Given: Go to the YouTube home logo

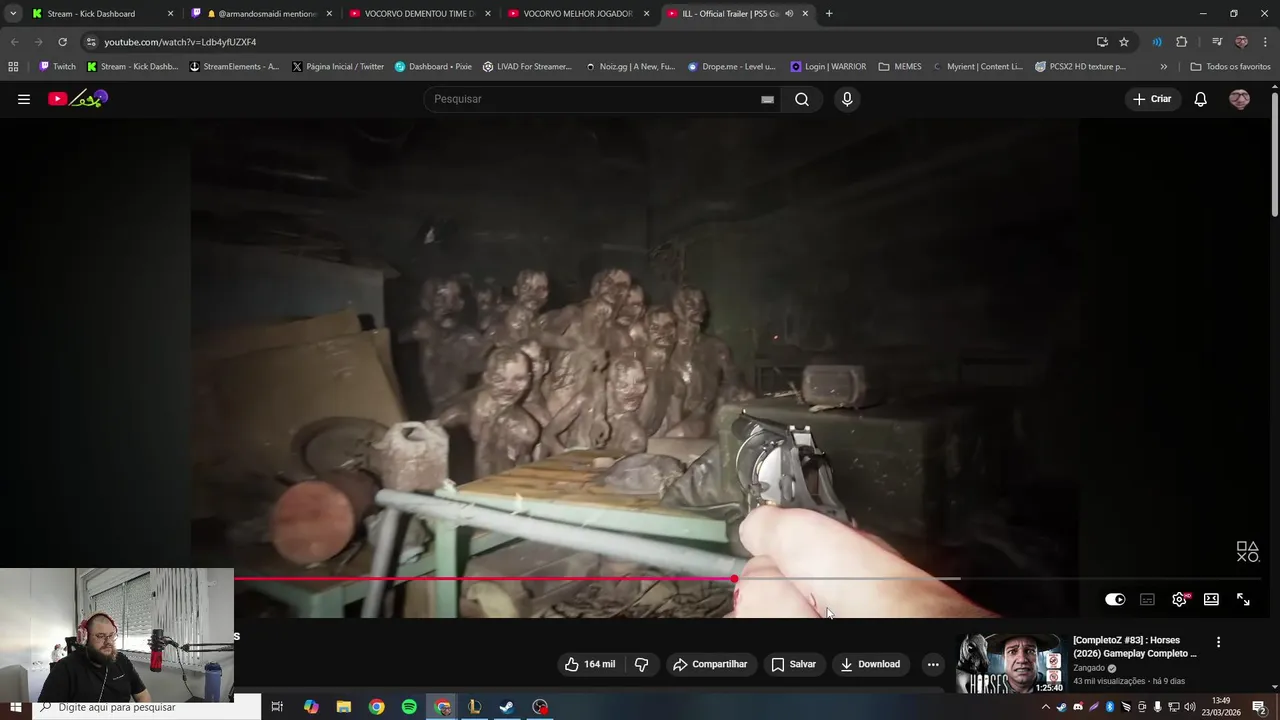Looking at the screenshot, I should [78, 99].
